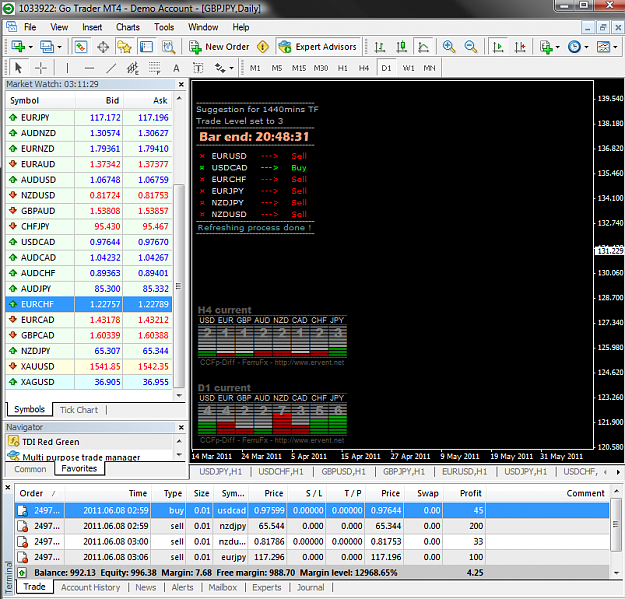
Task: Insert text with the A tool
Action: coord(176,68)
